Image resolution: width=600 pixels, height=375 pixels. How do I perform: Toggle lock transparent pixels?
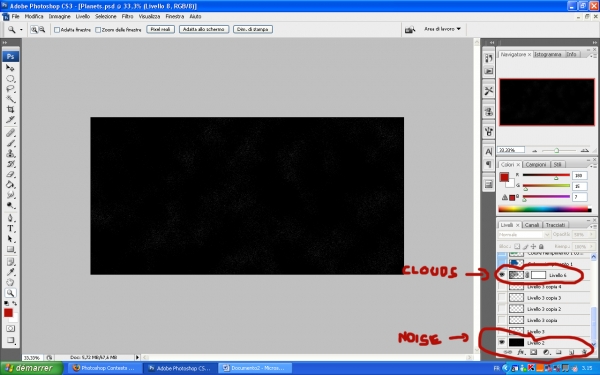[517, 246]
